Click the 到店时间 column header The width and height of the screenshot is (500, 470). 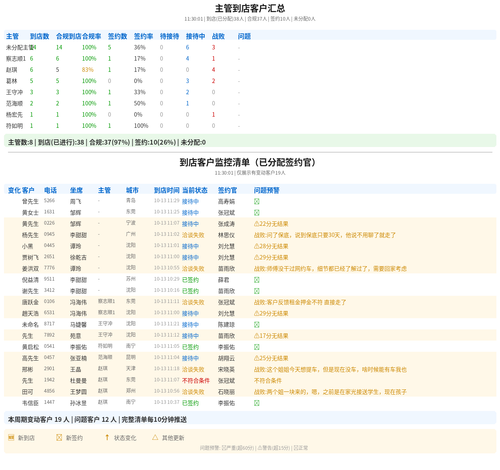[x=167, y=190]
